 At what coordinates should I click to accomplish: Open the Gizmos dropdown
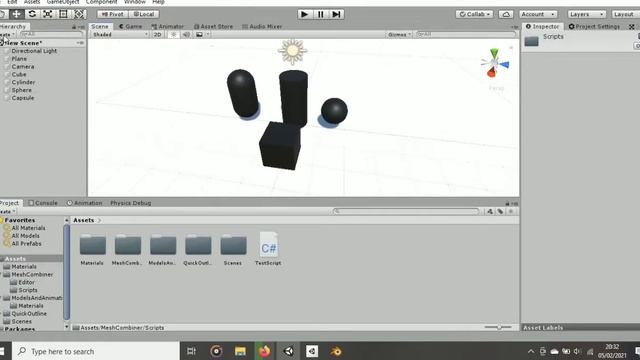click(399, 34)
